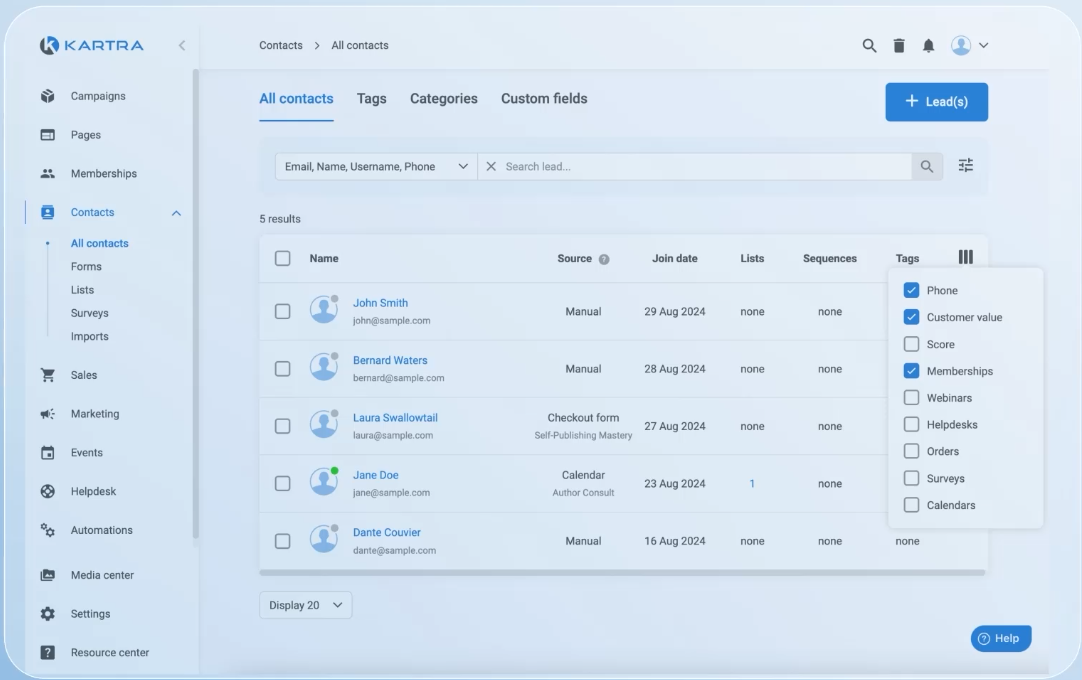
Task: Uncheck the Customer value column checkbox
Action: click(911, 317)
